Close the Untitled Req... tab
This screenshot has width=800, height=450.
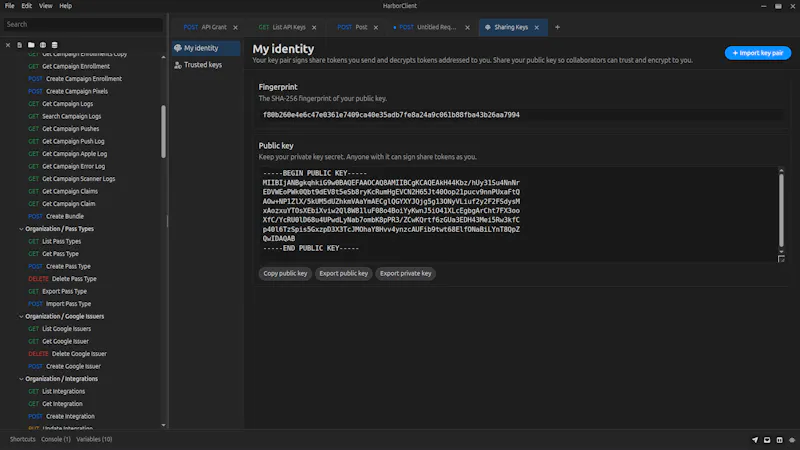467,28
